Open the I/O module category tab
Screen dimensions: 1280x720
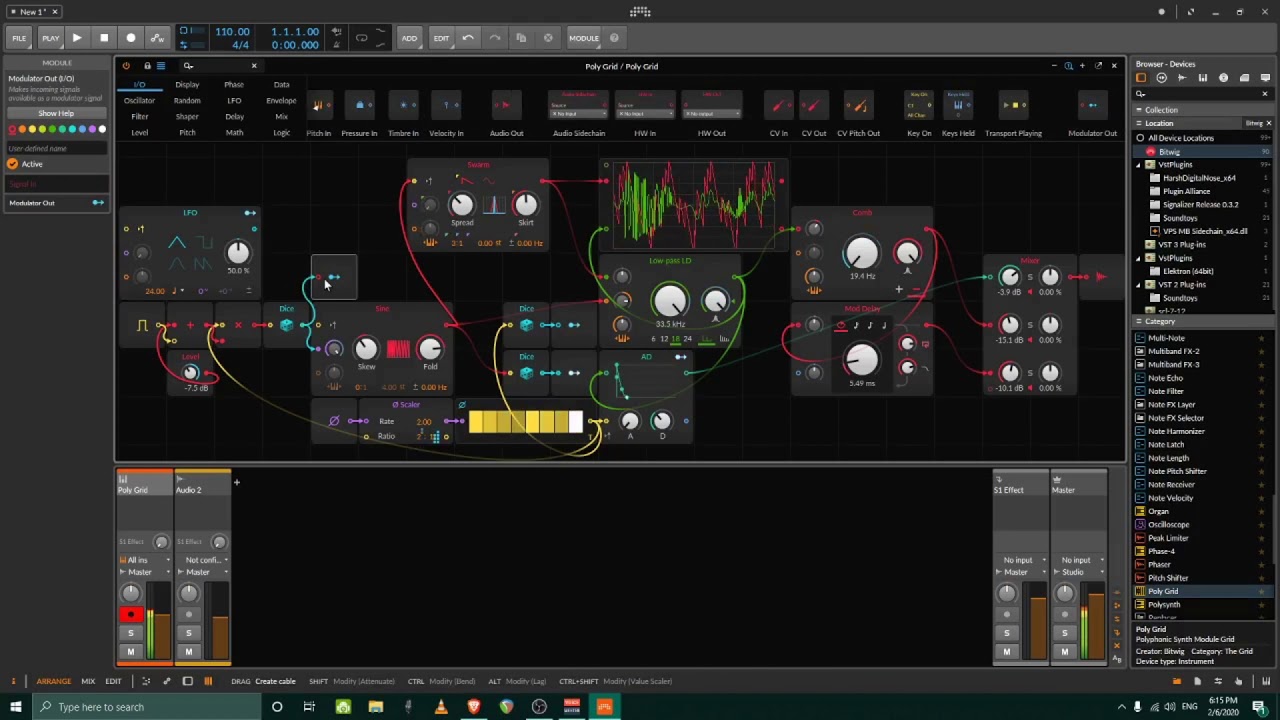(140, 85)
